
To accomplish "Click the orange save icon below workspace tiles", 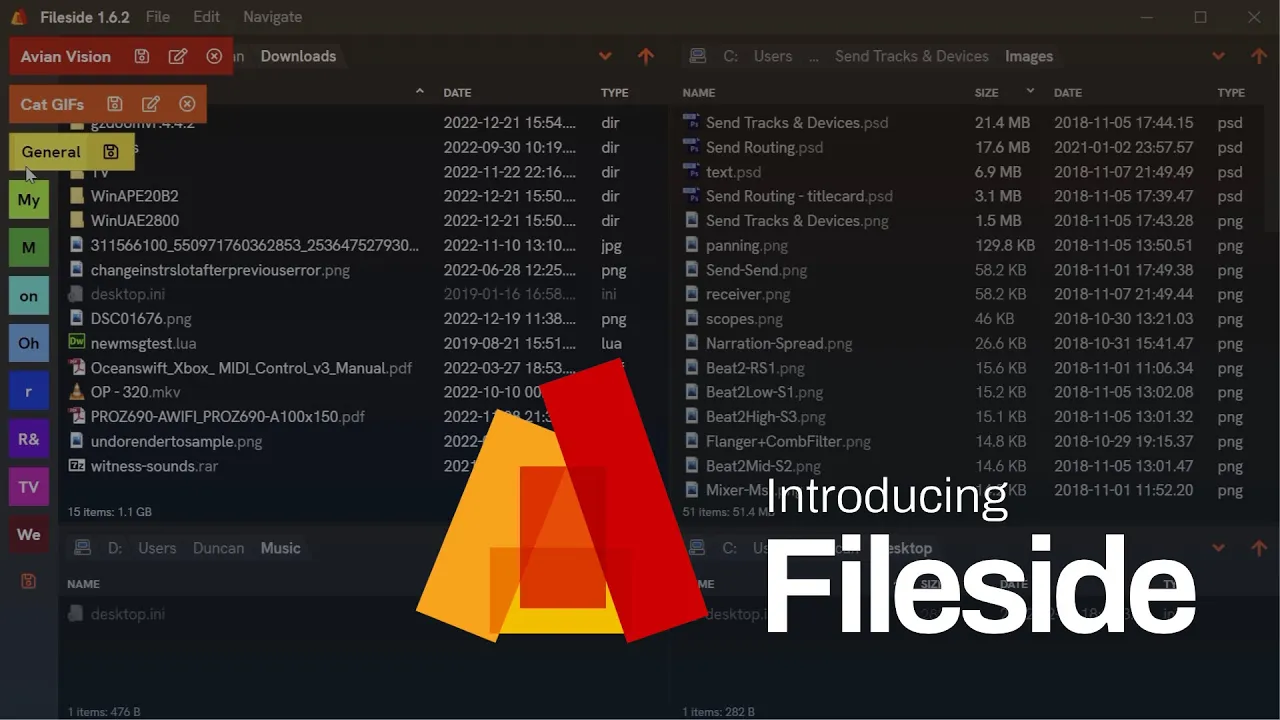I will (x=28, y=581).
